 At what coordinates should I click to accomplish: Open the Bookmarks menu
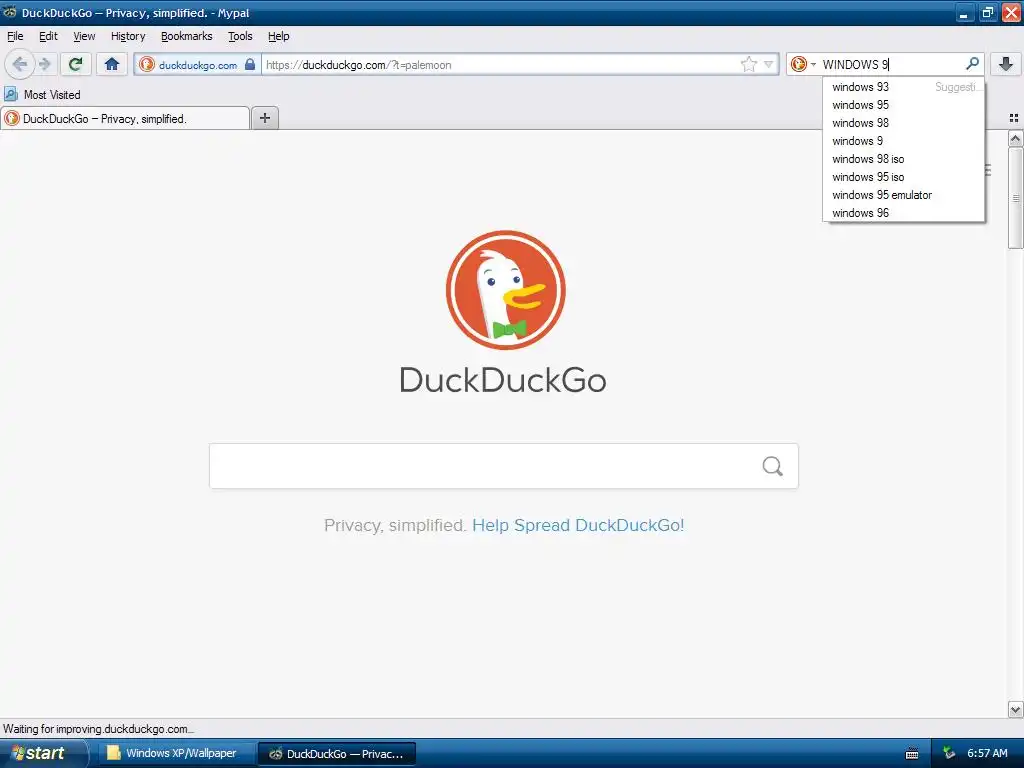[187, 36]
